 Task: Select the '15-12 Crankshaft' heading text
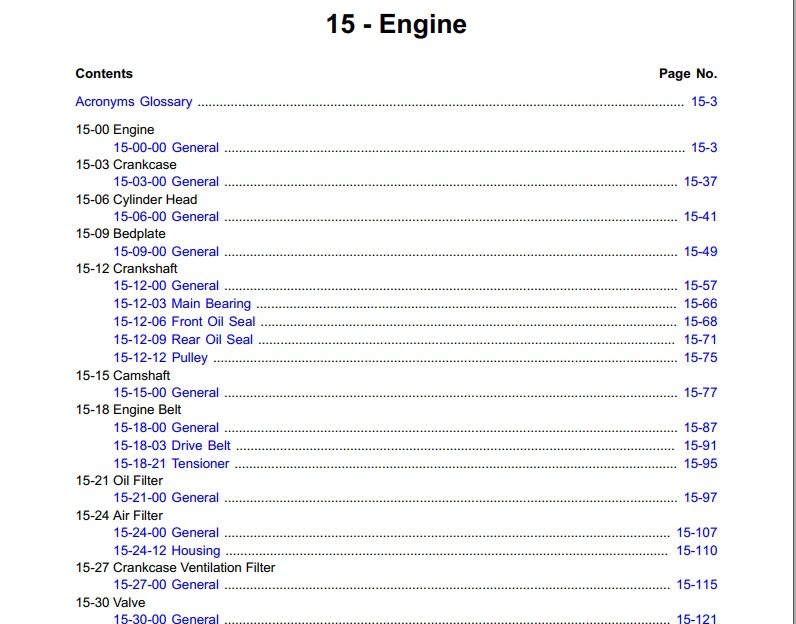(x=126, y=268)
